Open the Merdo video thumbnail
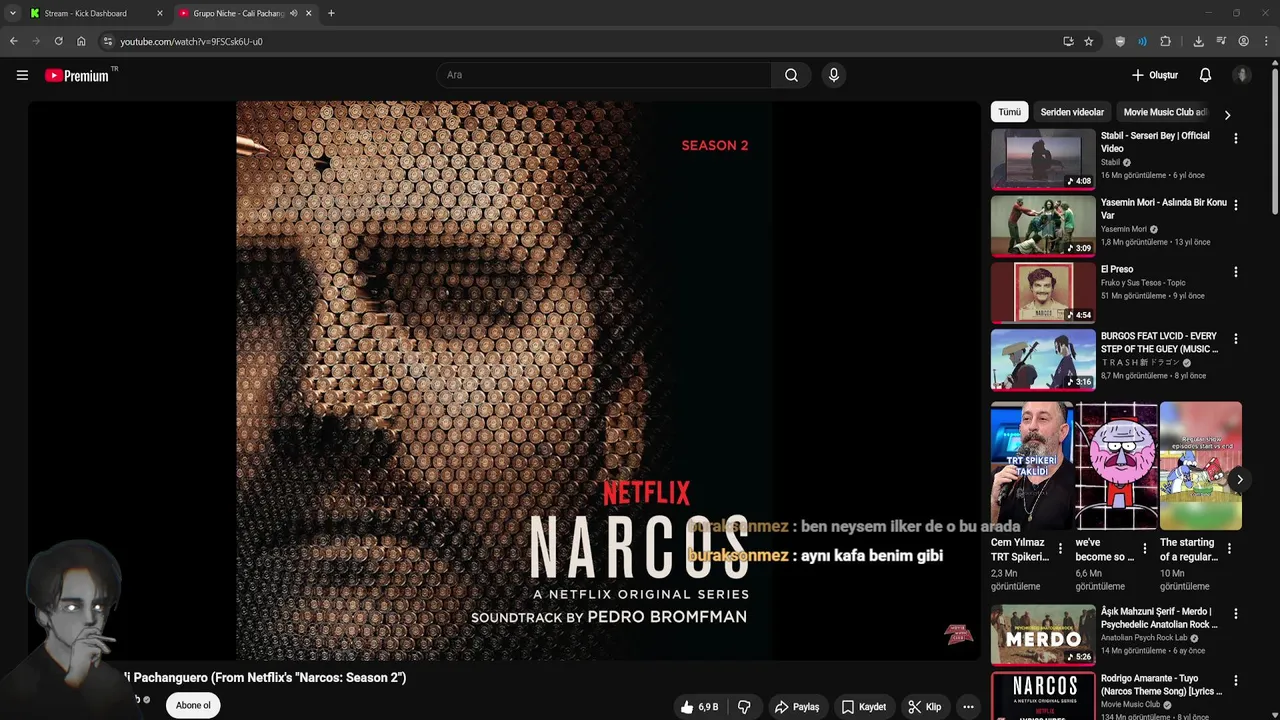Image resolution: width=1280 pixels, height=720 pixels. tap(1043, 635)
